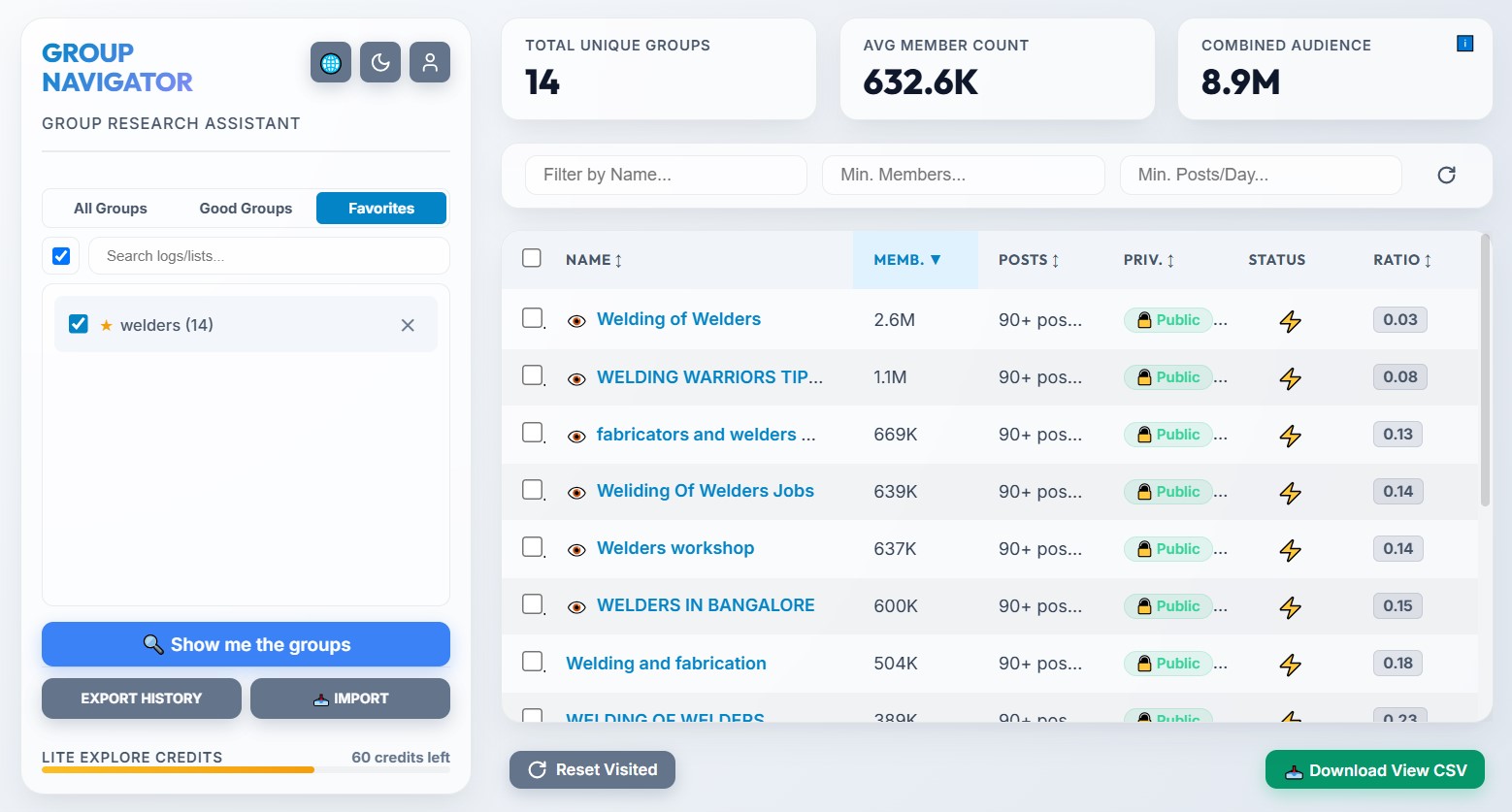This screenshot has width=1512, height=812.
Task: Click lightning status icon for Welders workshop
Action: click(1290, 550)
